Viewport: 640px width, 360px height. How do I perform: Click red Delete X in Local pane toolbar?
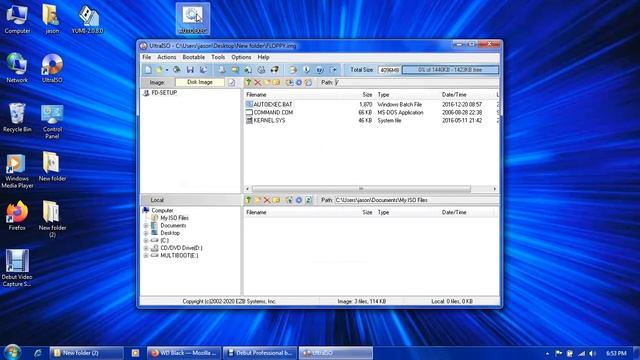[267, 200]
